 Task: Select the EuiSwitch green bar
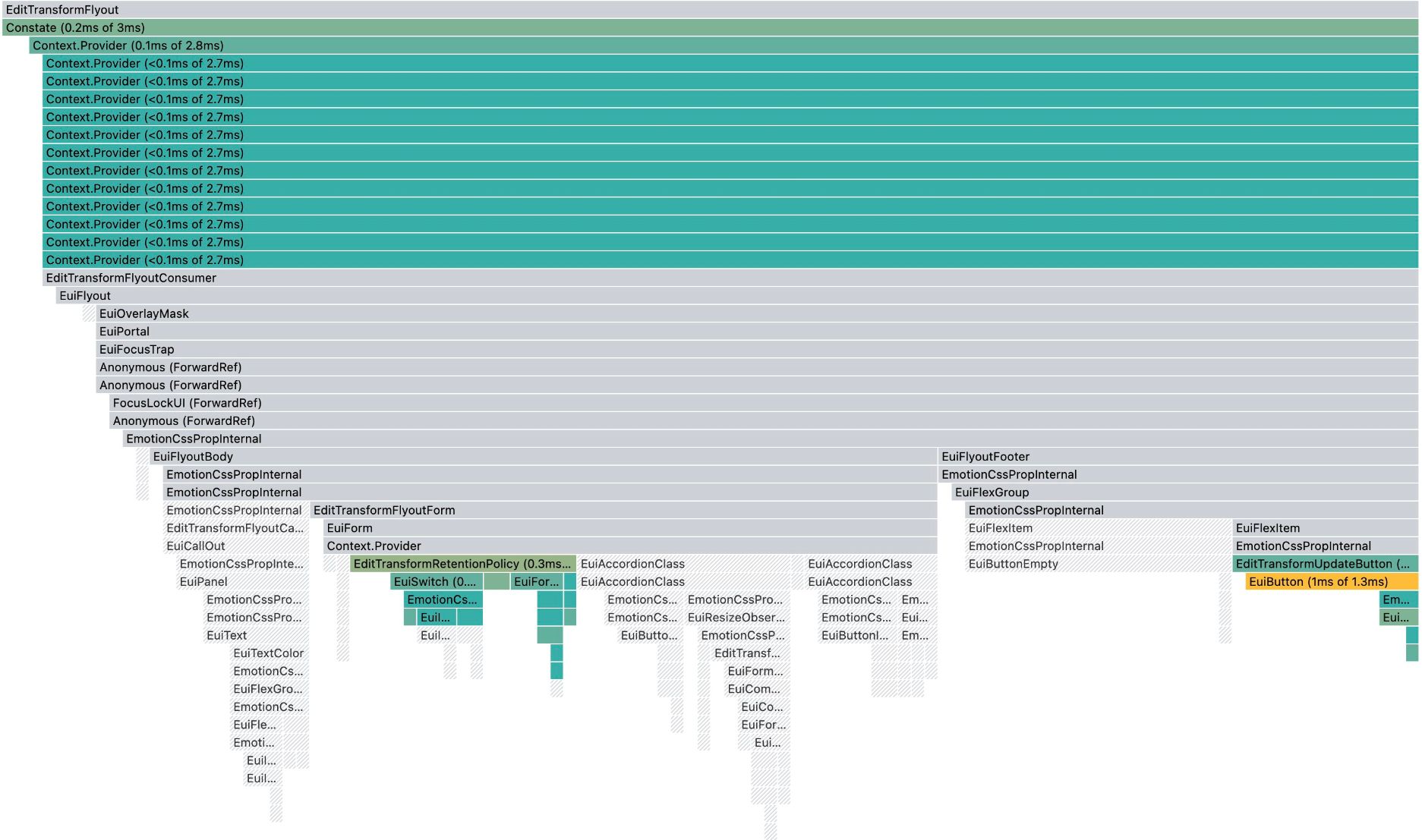(x=437, y=581)
